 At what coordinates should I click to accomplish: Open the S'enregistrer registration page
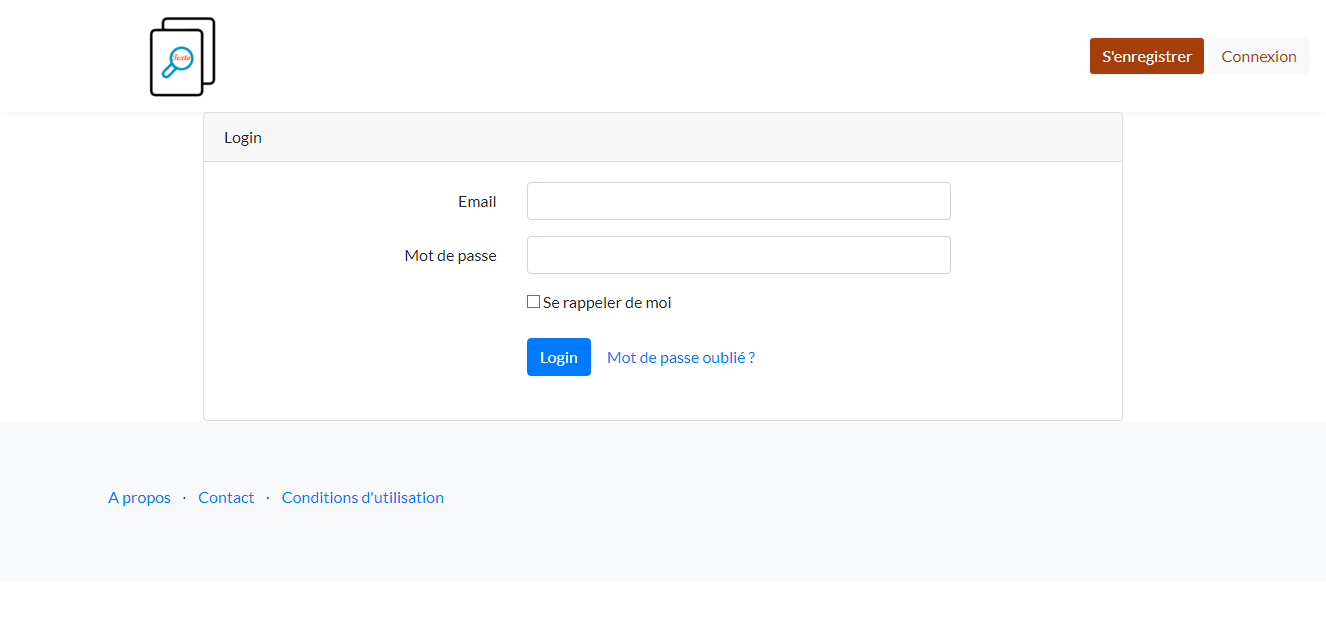[1147, 56]
